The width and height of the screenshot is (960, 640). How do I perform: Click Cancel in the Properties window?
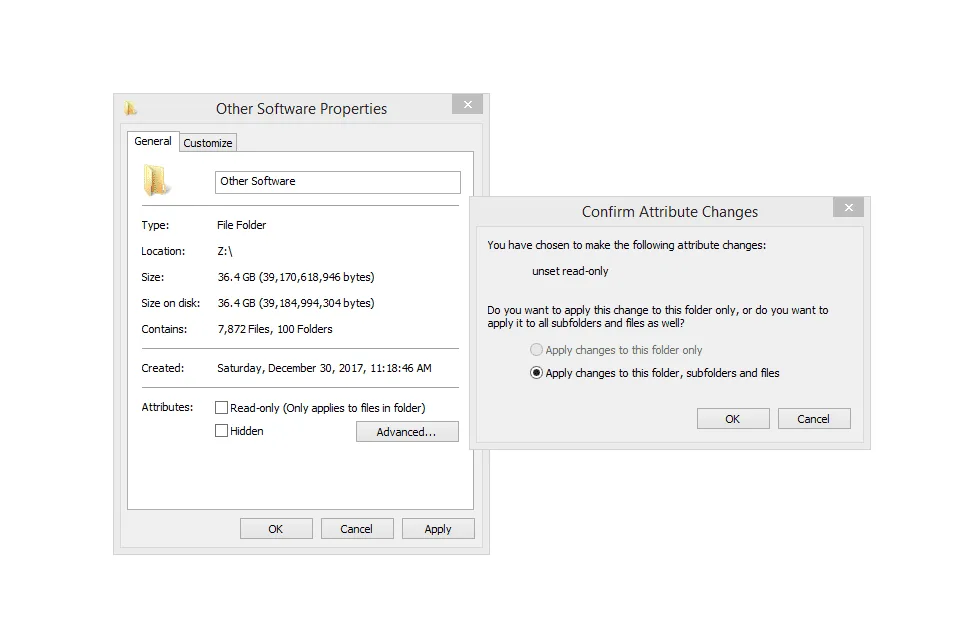click(x=357, y=528)
